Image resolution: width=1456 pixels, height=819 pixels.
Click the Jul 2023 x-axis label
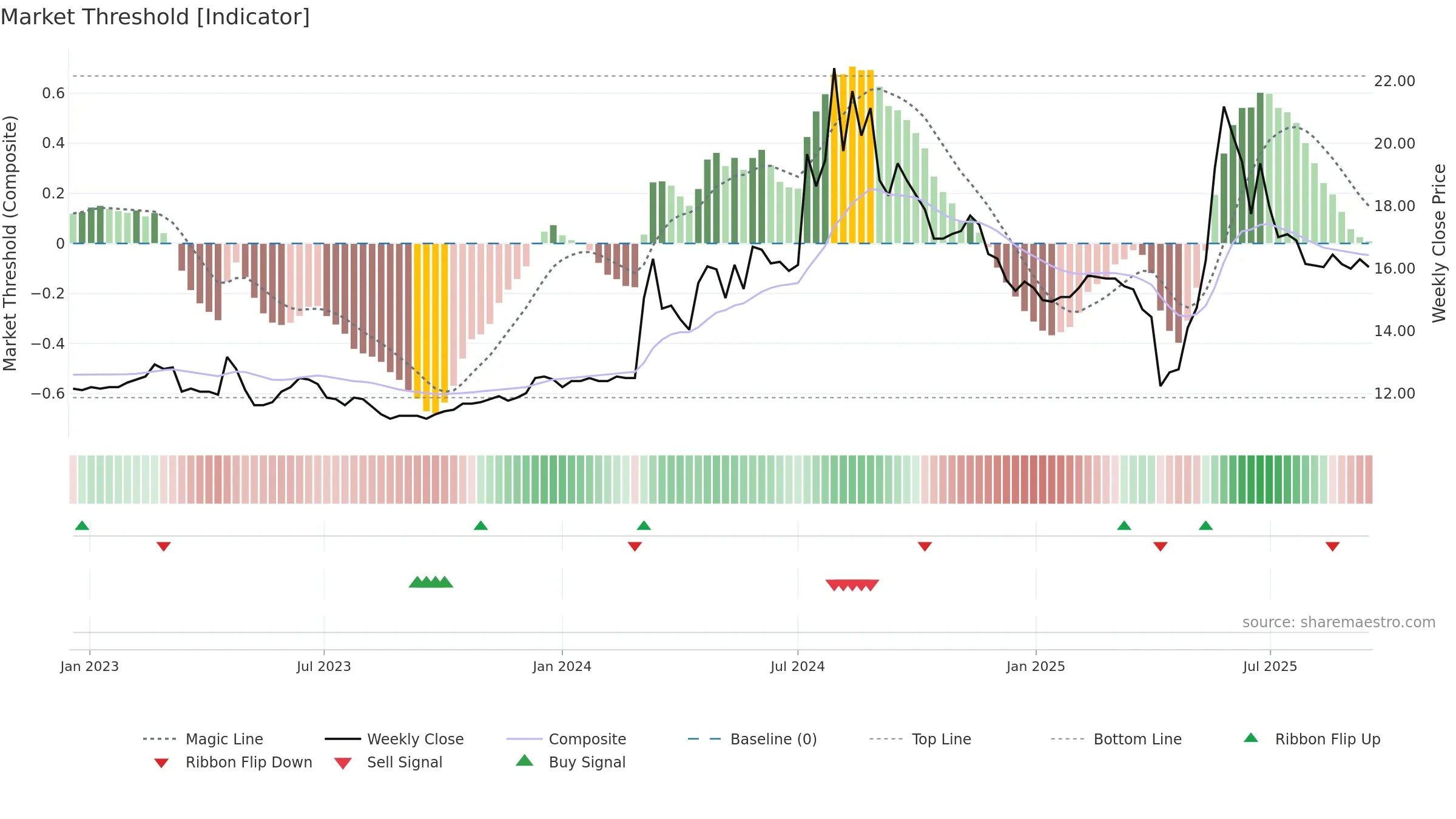point(324,666)
